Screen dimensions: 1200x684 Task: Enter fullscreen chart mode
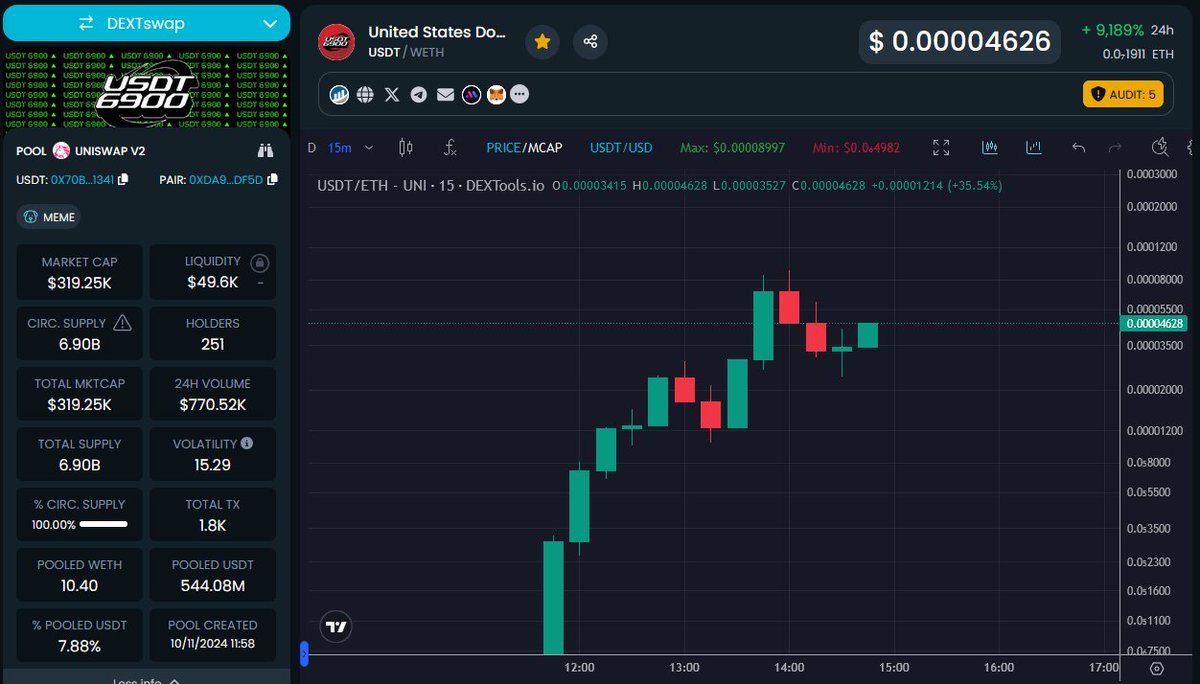941,148
